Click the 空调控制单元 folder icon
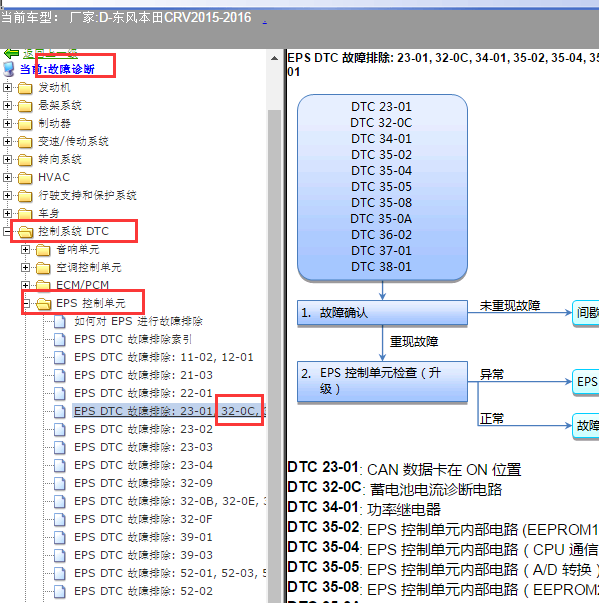This screenshot has height=603, width=599. click(43, 268)
